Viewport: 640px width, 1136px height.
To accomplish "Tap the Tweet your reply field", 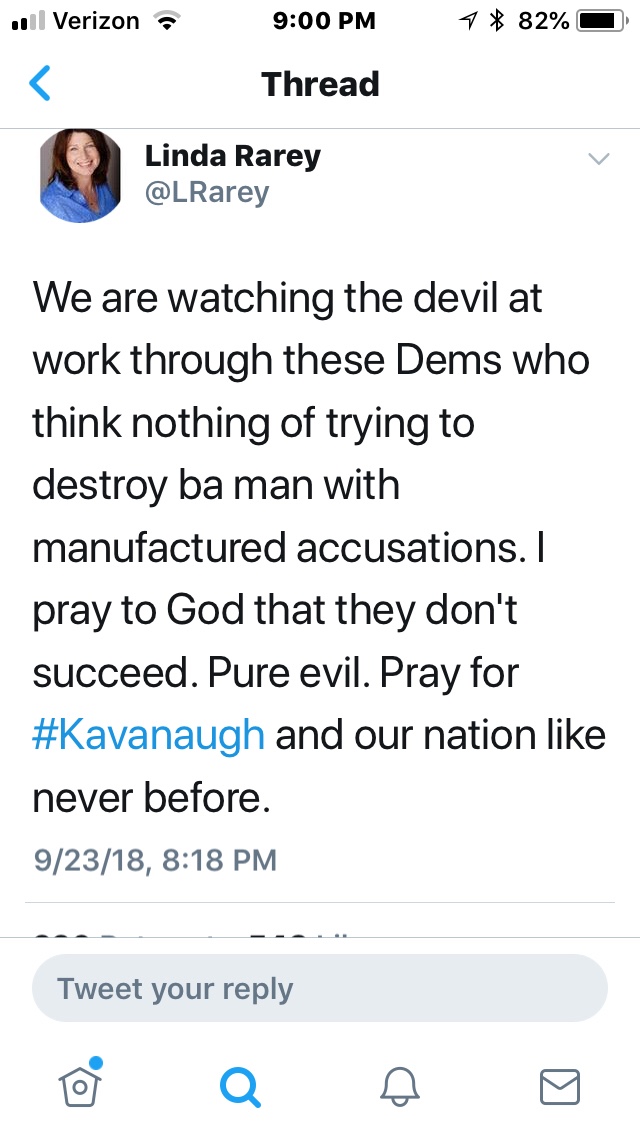I will (x=320, y=989).
